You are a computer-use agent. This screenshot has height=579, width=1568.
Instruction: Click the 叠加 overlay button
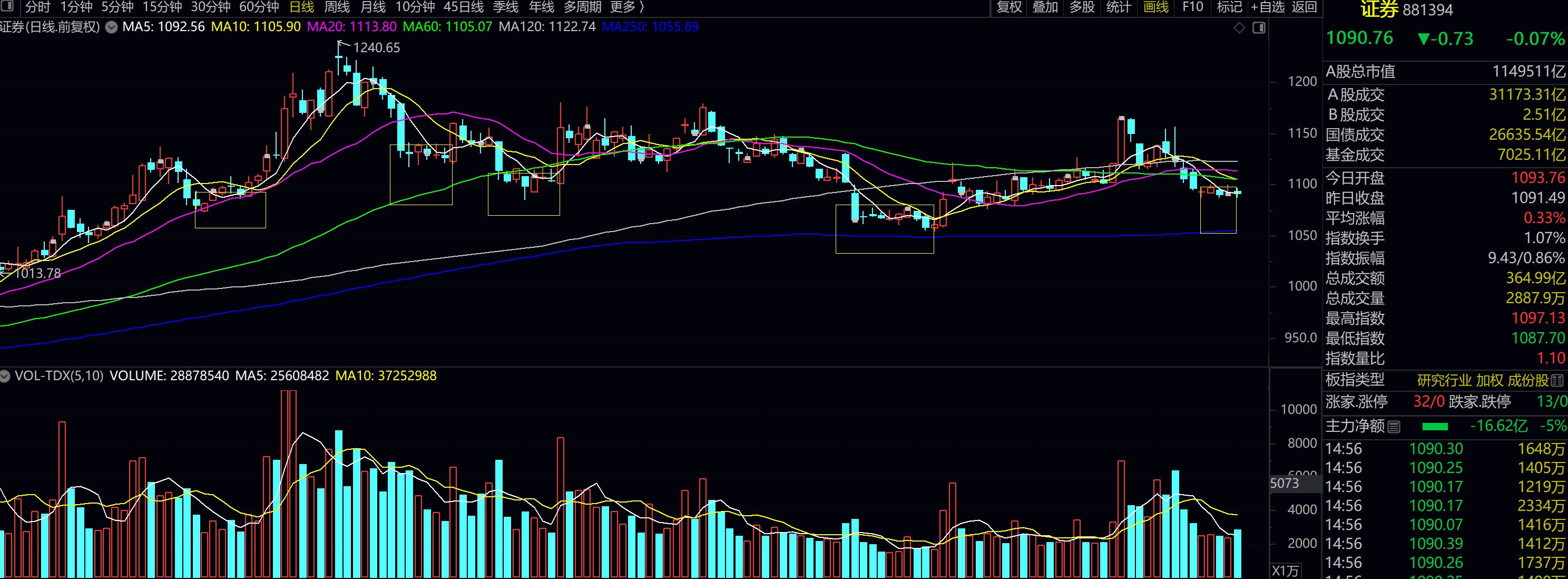[x=1045, y=7]
